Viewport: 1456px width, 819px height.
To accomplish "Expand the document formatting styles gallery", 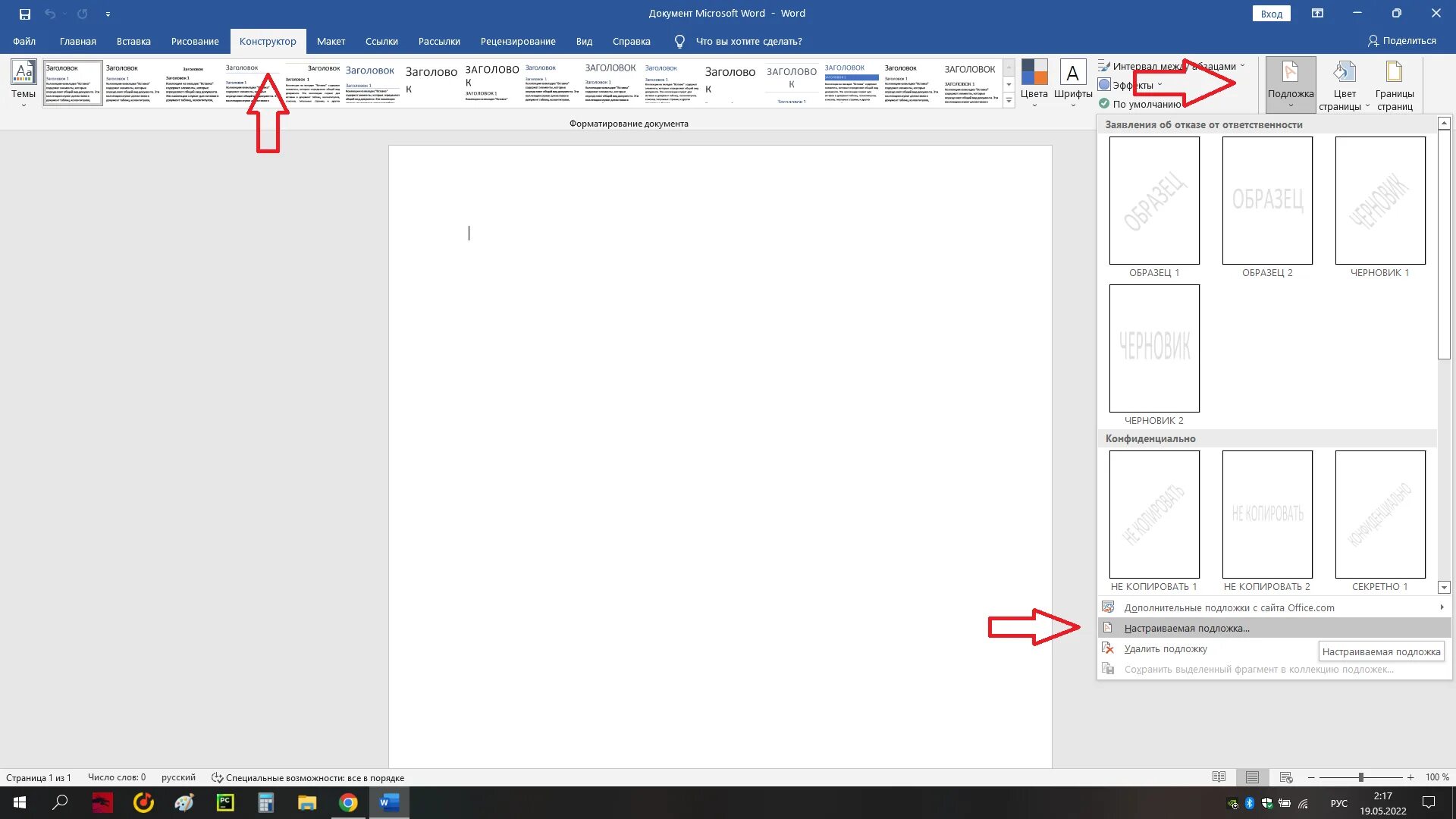I will (1009, 101).
